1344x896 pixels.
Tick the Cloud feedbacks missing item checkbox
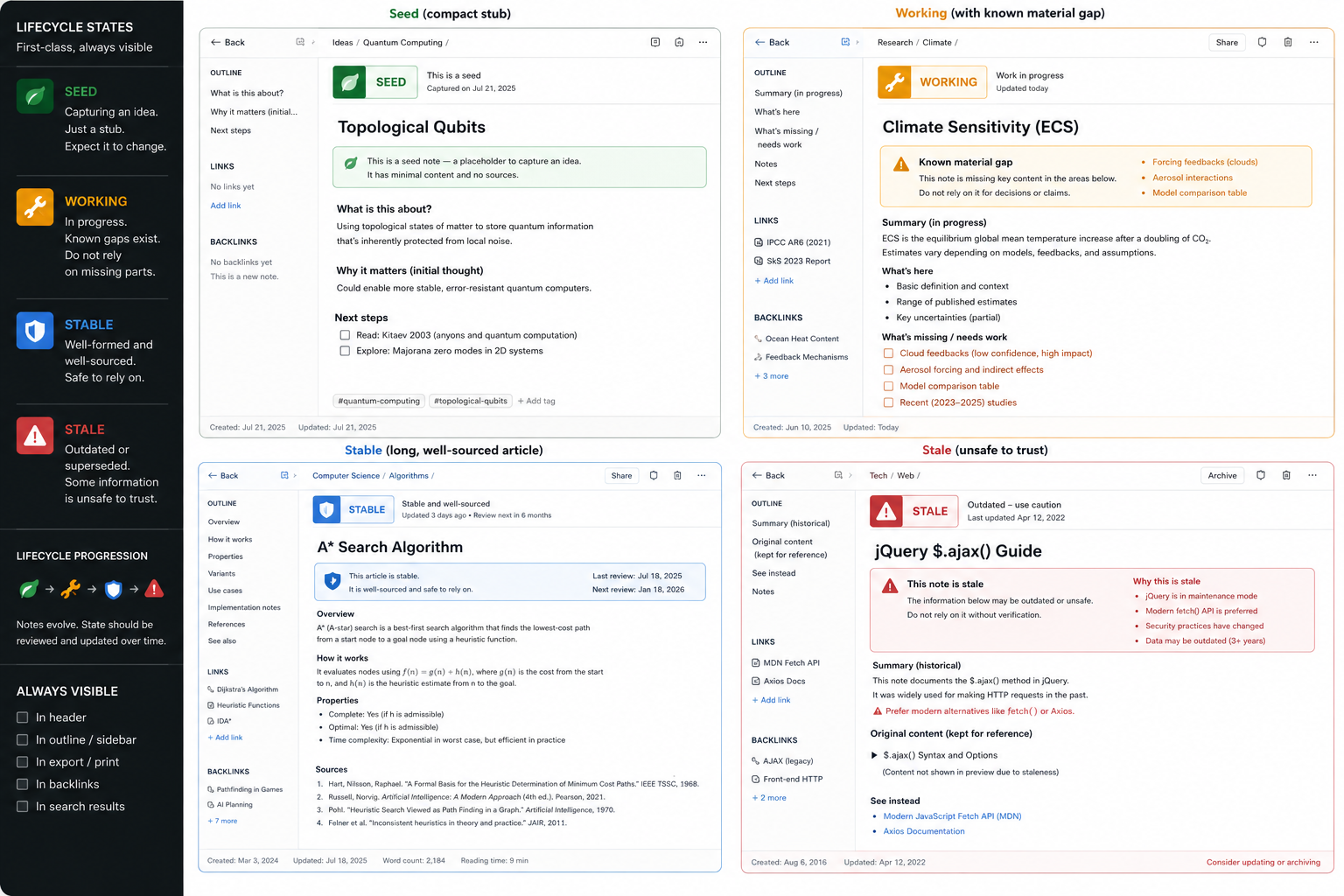(x=888, y=353)
